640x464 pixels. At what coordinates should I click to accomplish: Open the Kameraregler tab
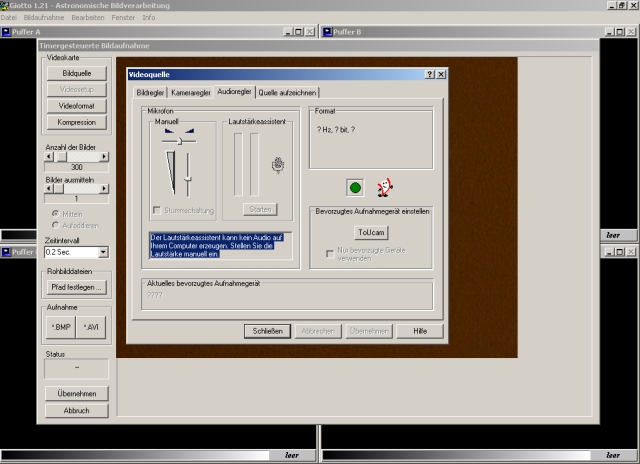point(190,92)
